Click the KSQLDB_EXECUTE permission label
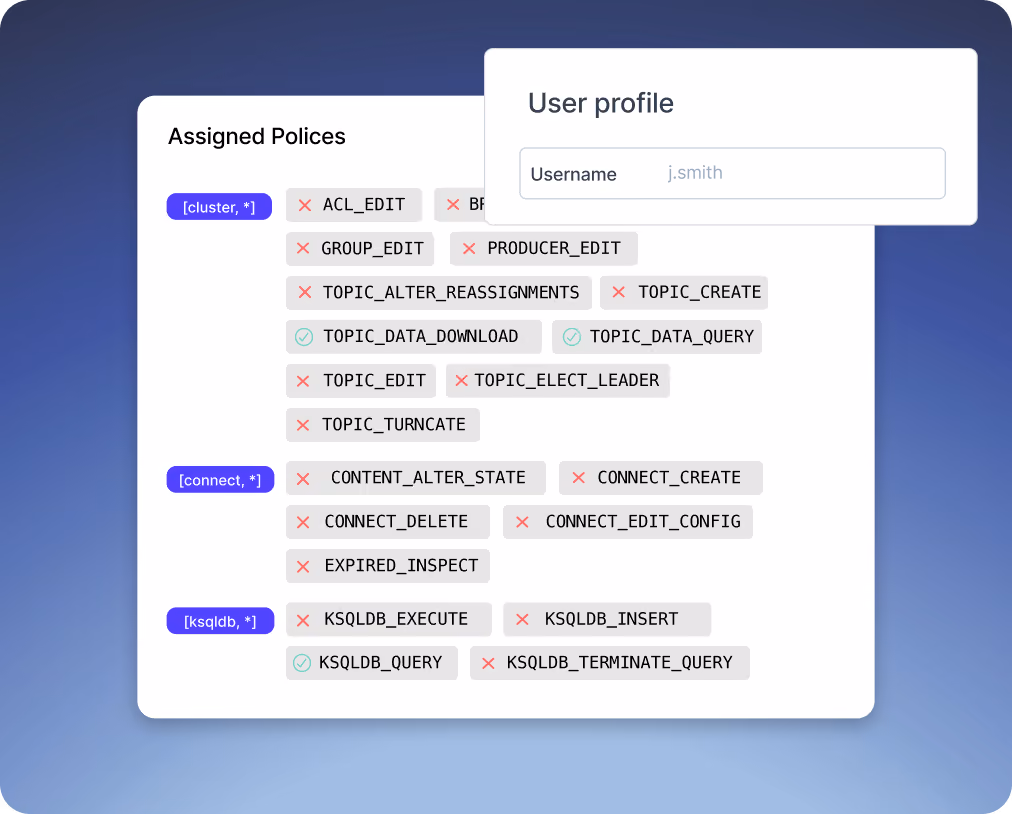 [x=396, y=619]
